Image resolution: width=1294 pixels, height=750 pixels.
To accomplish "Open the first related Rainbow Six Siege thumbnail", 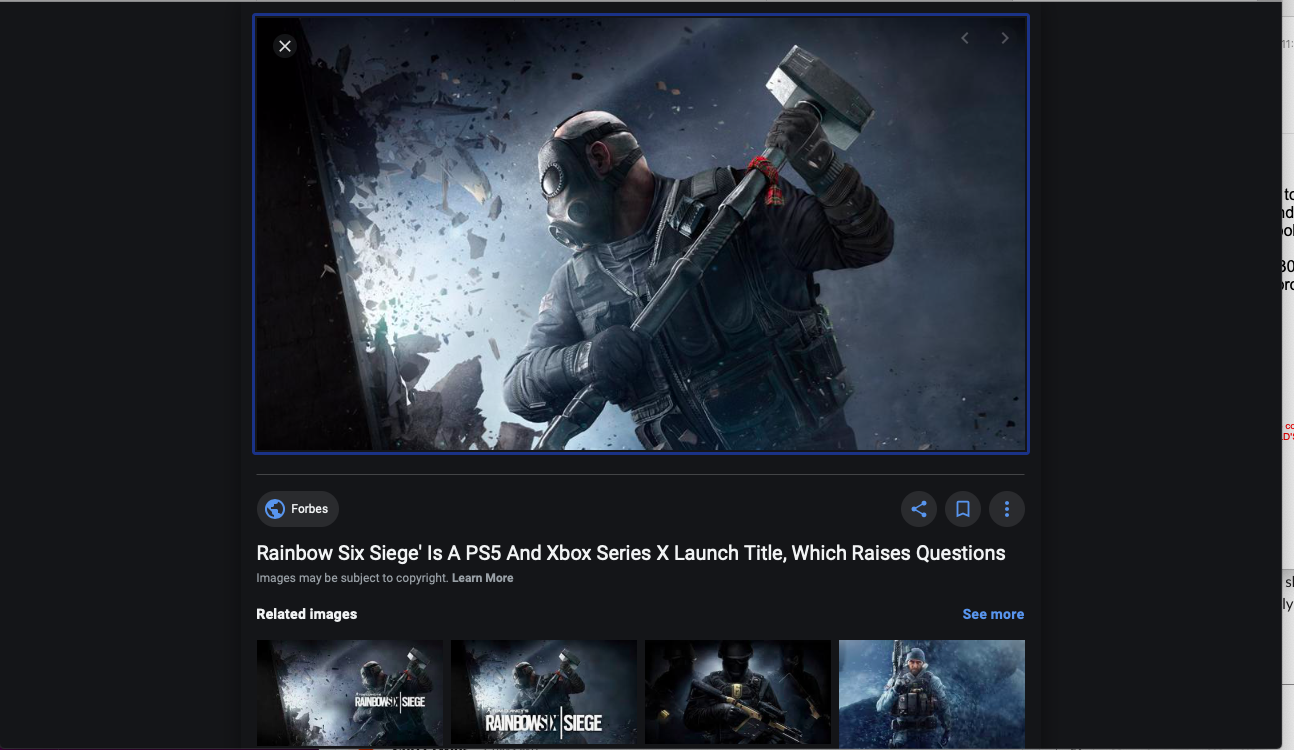I will [x=349, y=692].
